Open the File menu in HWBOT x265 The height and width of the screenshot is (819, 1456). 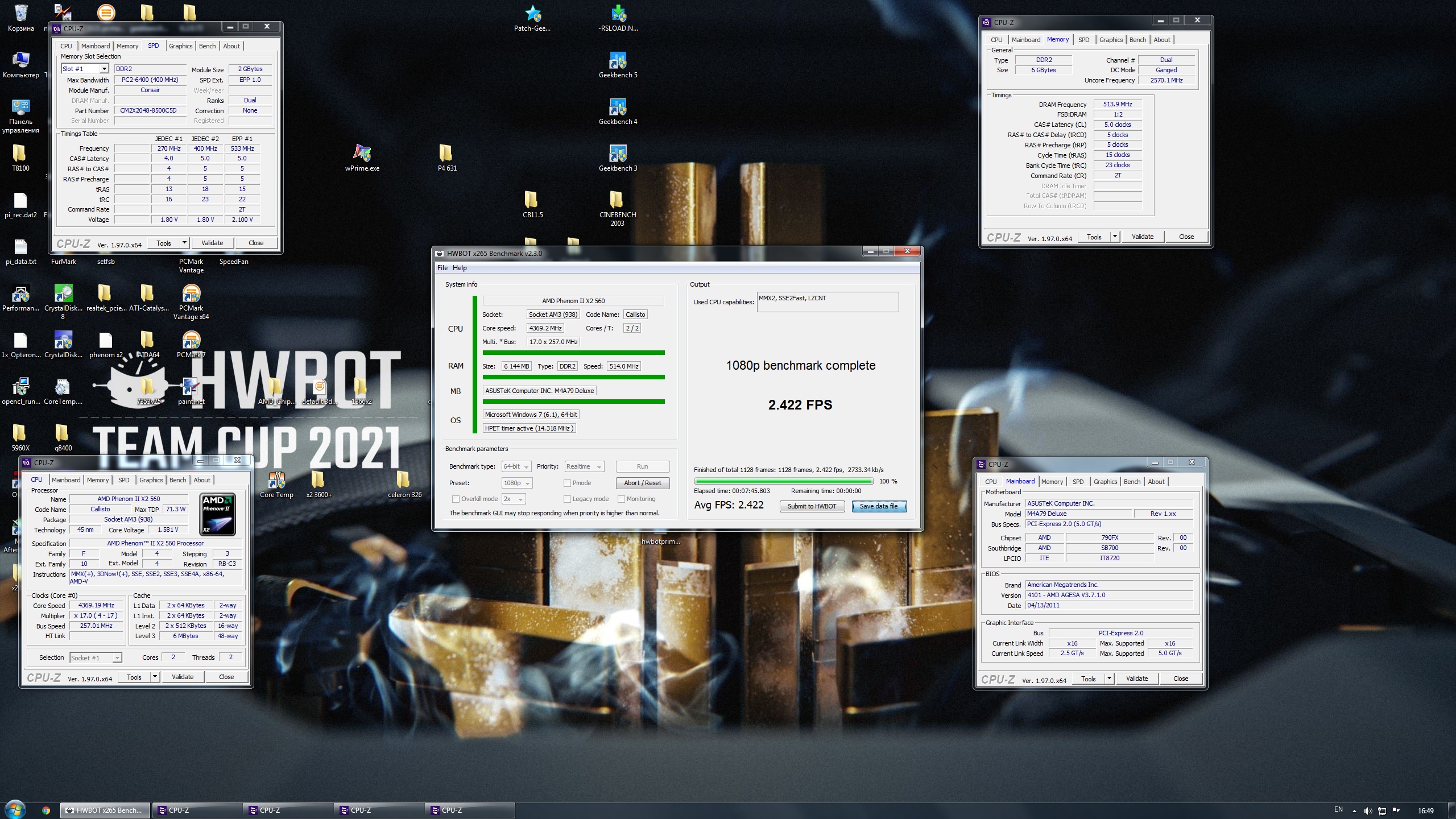point(442,268)
